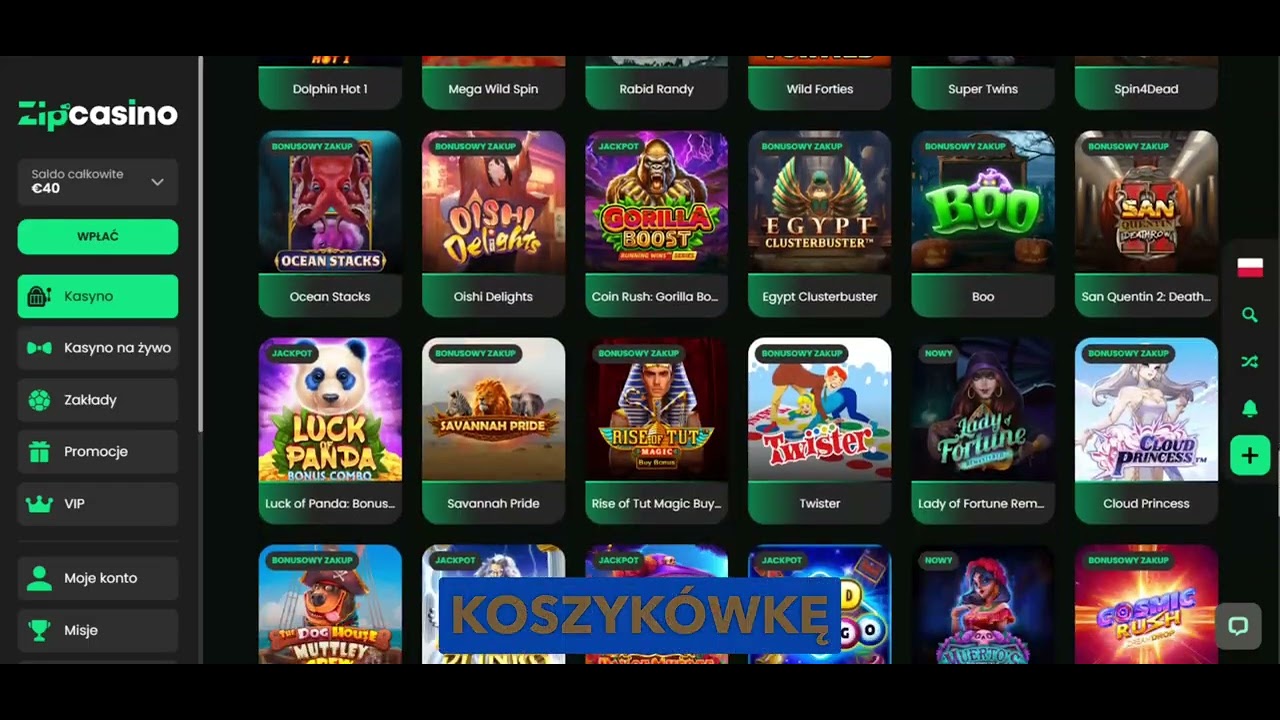This screenshot has height=720, width=1280.
Task: Click the Misje trophy icon
Action: pos(39,630)
